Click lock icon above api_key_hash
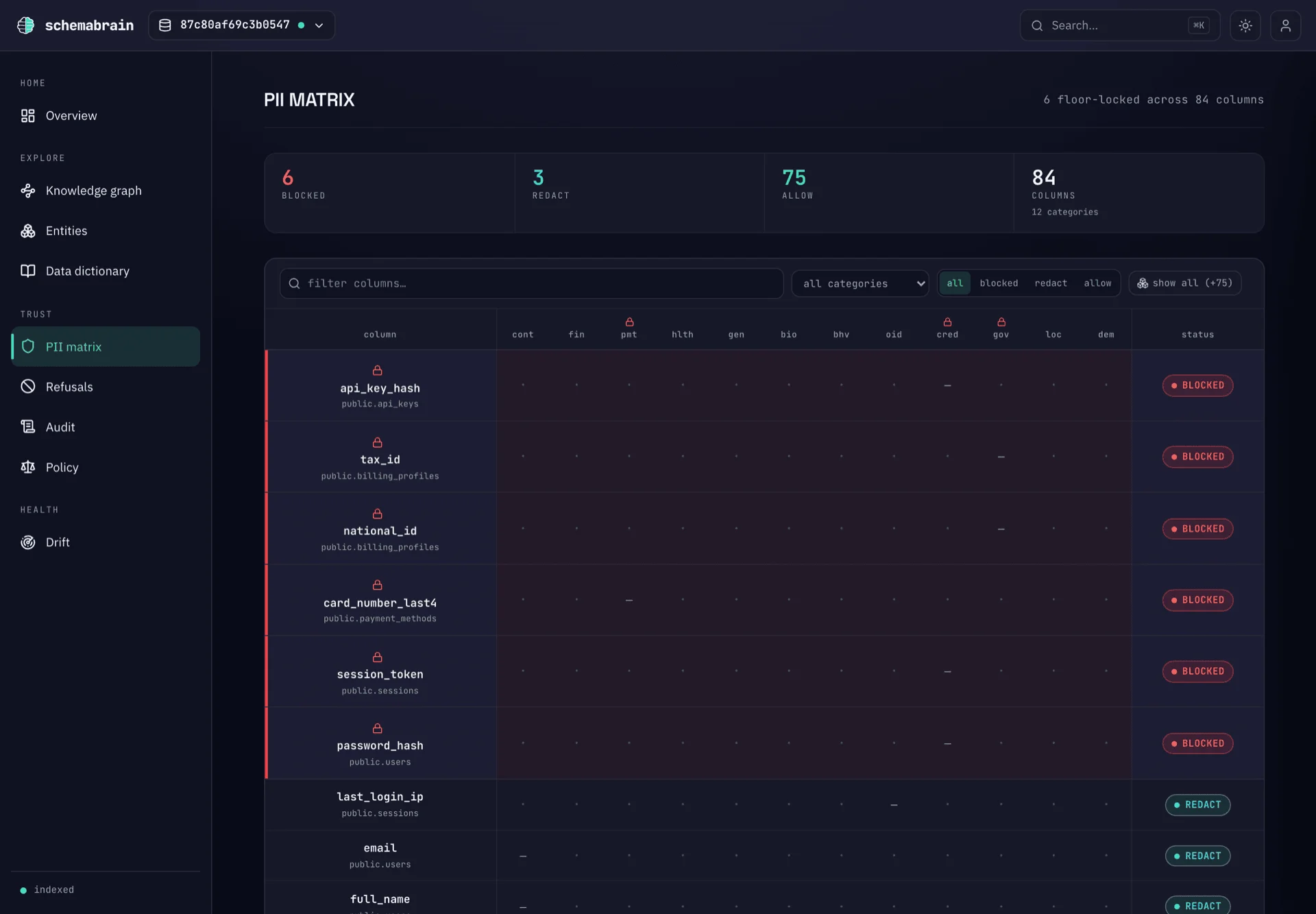This screenshot has height=914, width=1316. pos(377,371)
